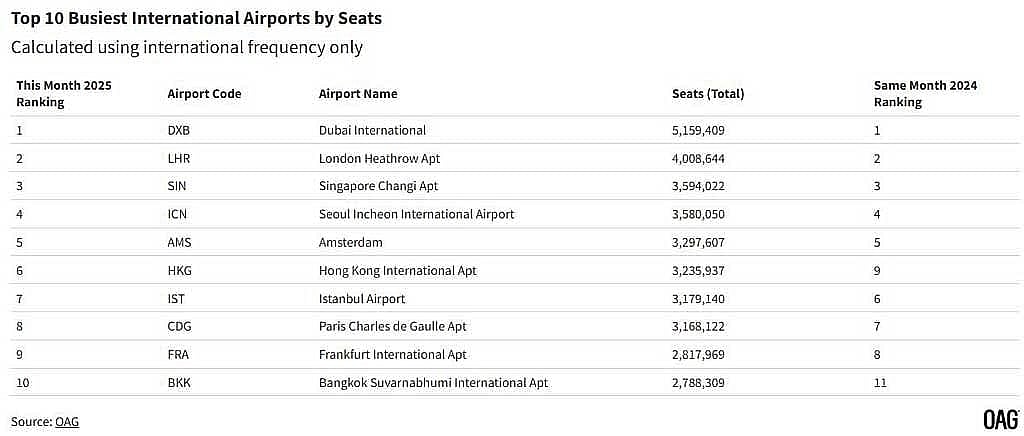Select the Singapore Changi Apt cell
Image resolution: width=1024 pixels, height=436 pixels.
378,186
